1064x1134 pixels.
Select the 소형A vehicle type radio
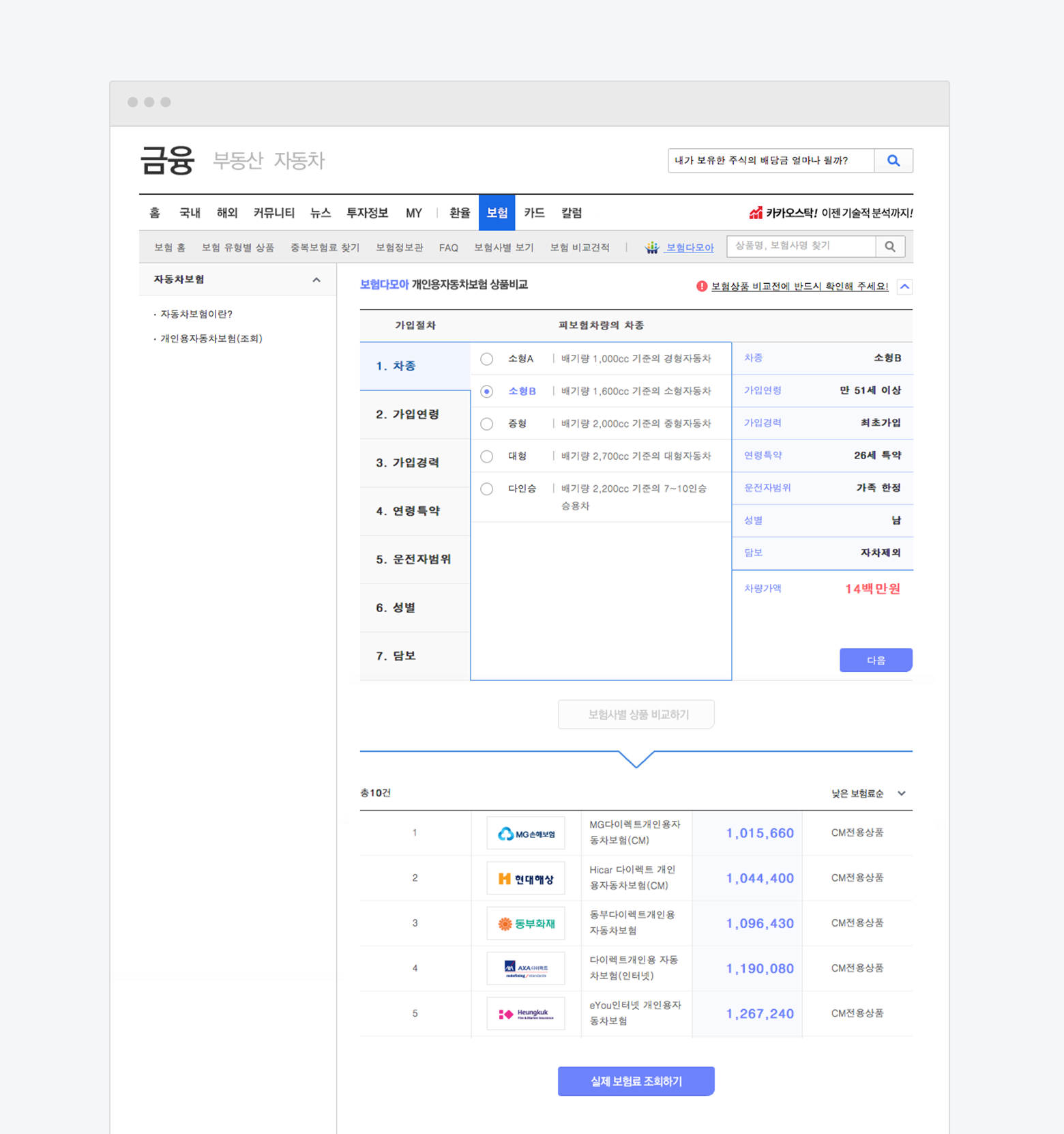(486, 359)
